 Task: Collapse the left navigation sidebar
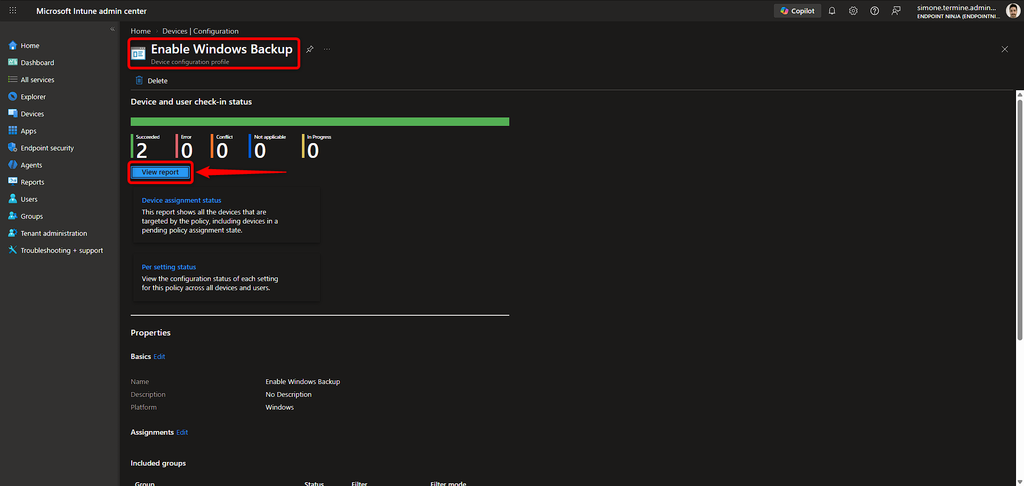(112, 29)
